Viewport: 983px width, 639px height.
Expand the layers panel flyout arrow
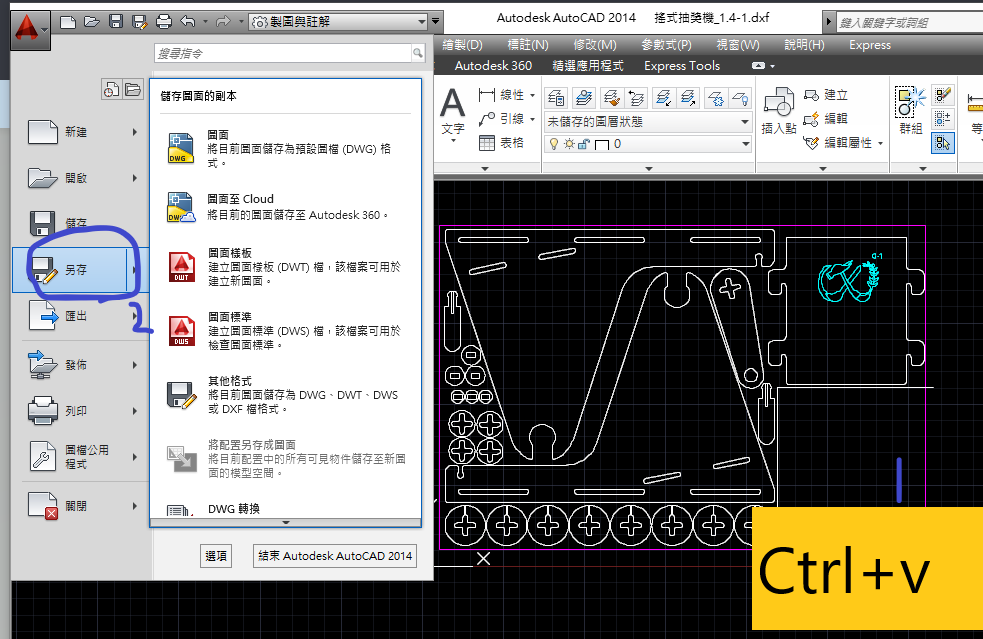tap(649, 169)
